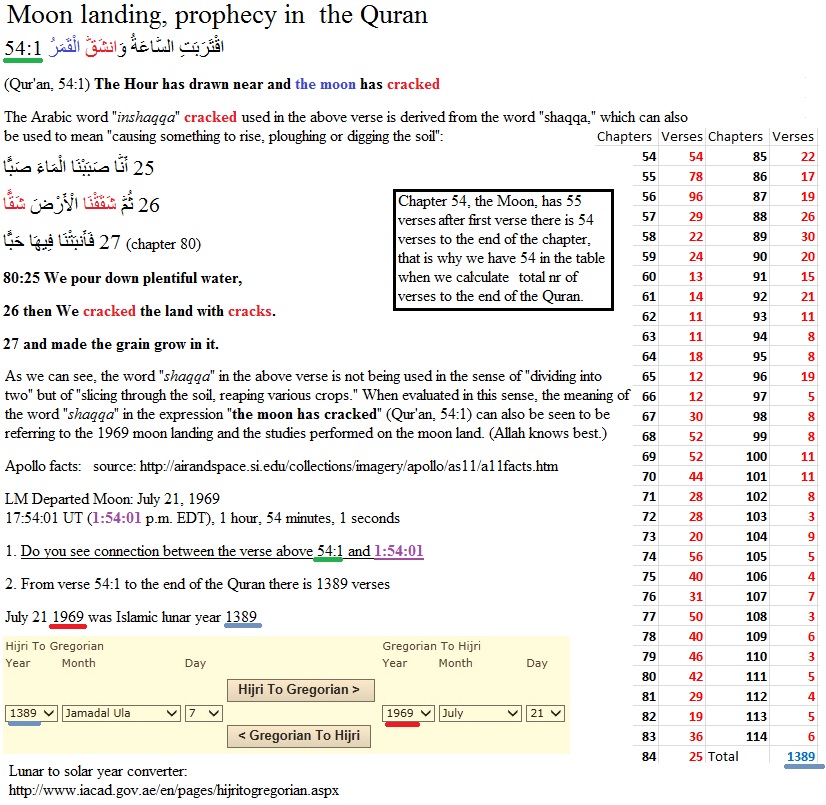Click underlined "Do you see connection between the verse" text
This screenshot has width=826, height=805.
(x=166, y=551)
